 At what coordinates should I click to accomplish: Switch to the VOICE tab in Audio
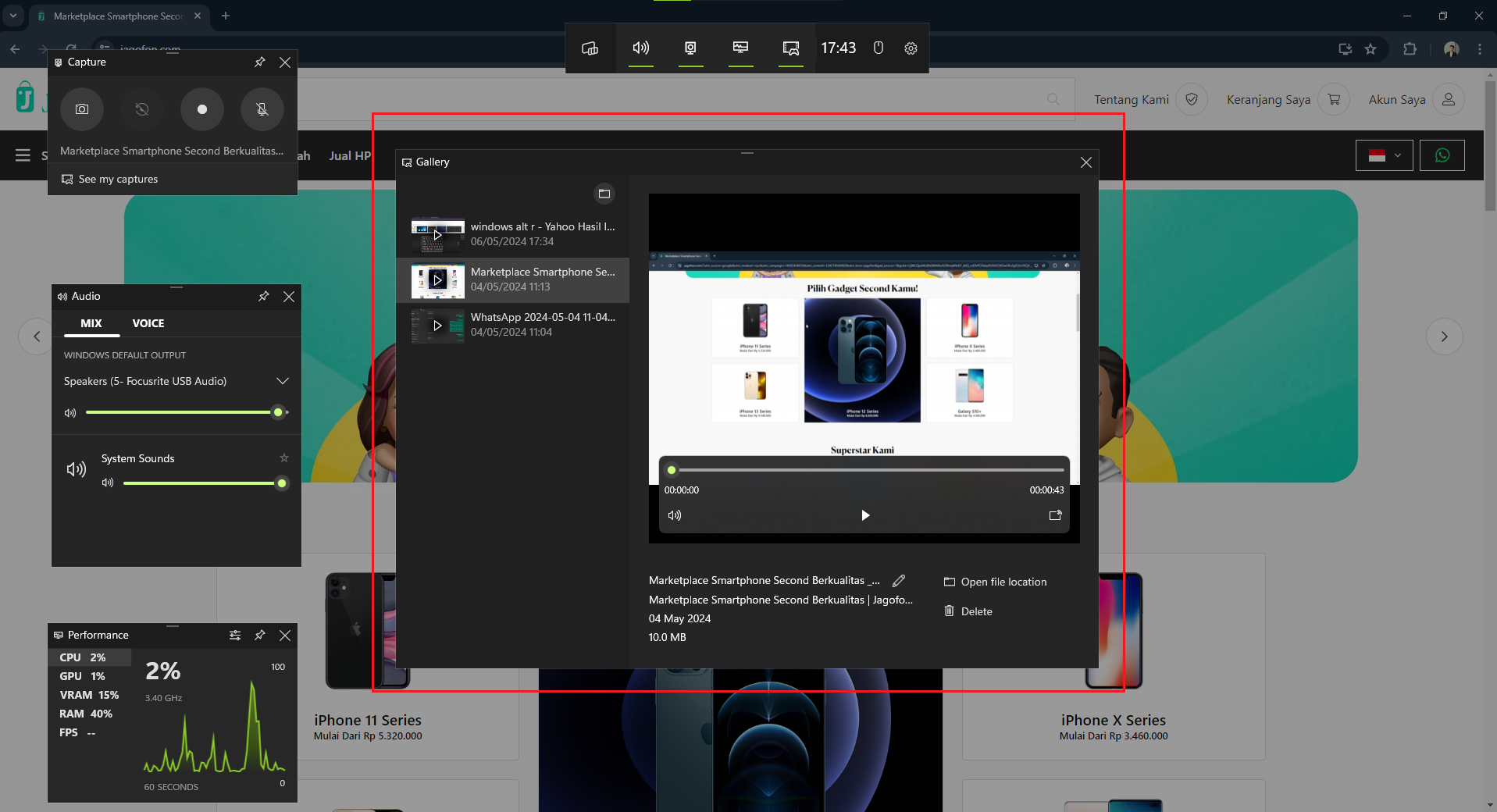tap(148, 323)
